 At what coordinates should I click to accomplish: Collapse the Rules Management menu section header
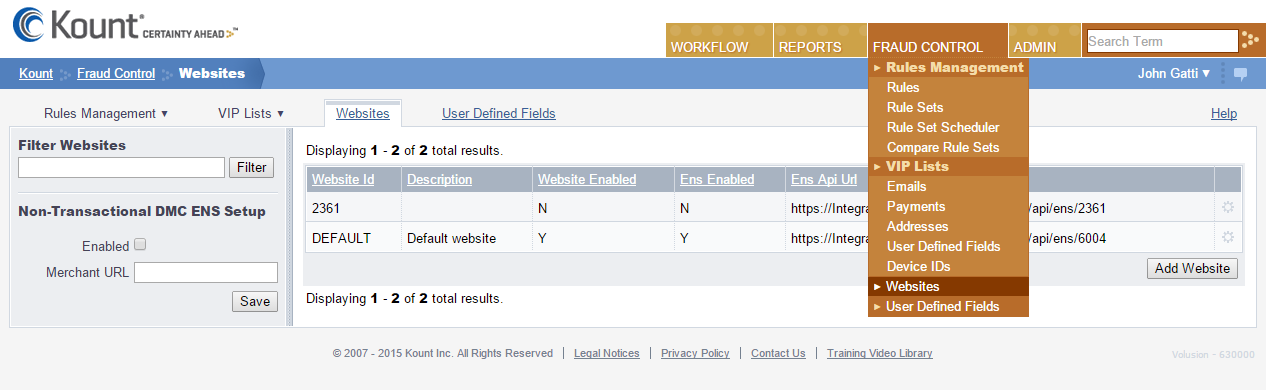948,67
